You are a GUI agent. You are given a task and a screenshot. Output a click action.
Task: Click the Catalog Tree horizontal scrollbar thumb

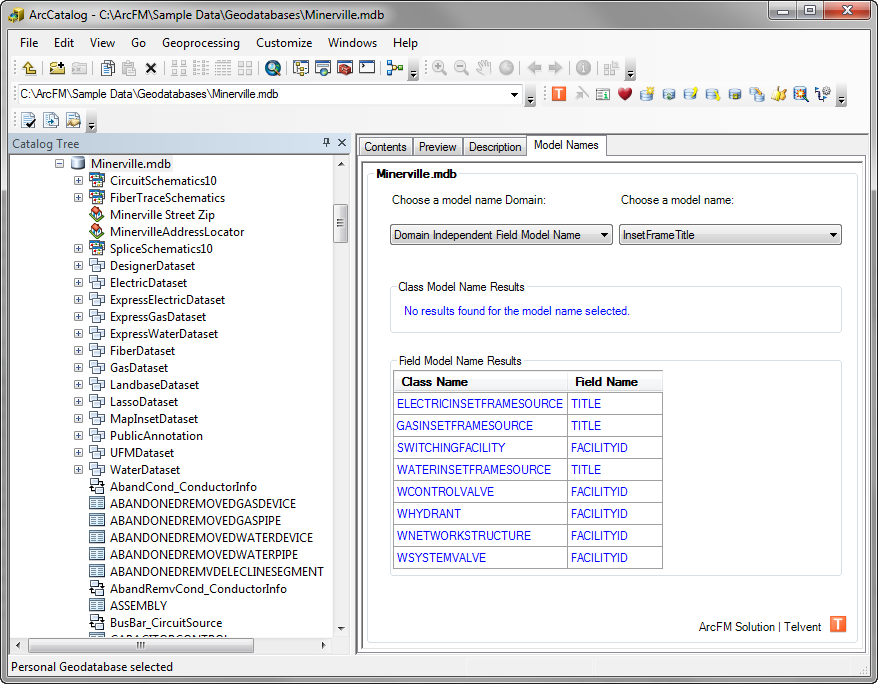(x=141, y=645)
